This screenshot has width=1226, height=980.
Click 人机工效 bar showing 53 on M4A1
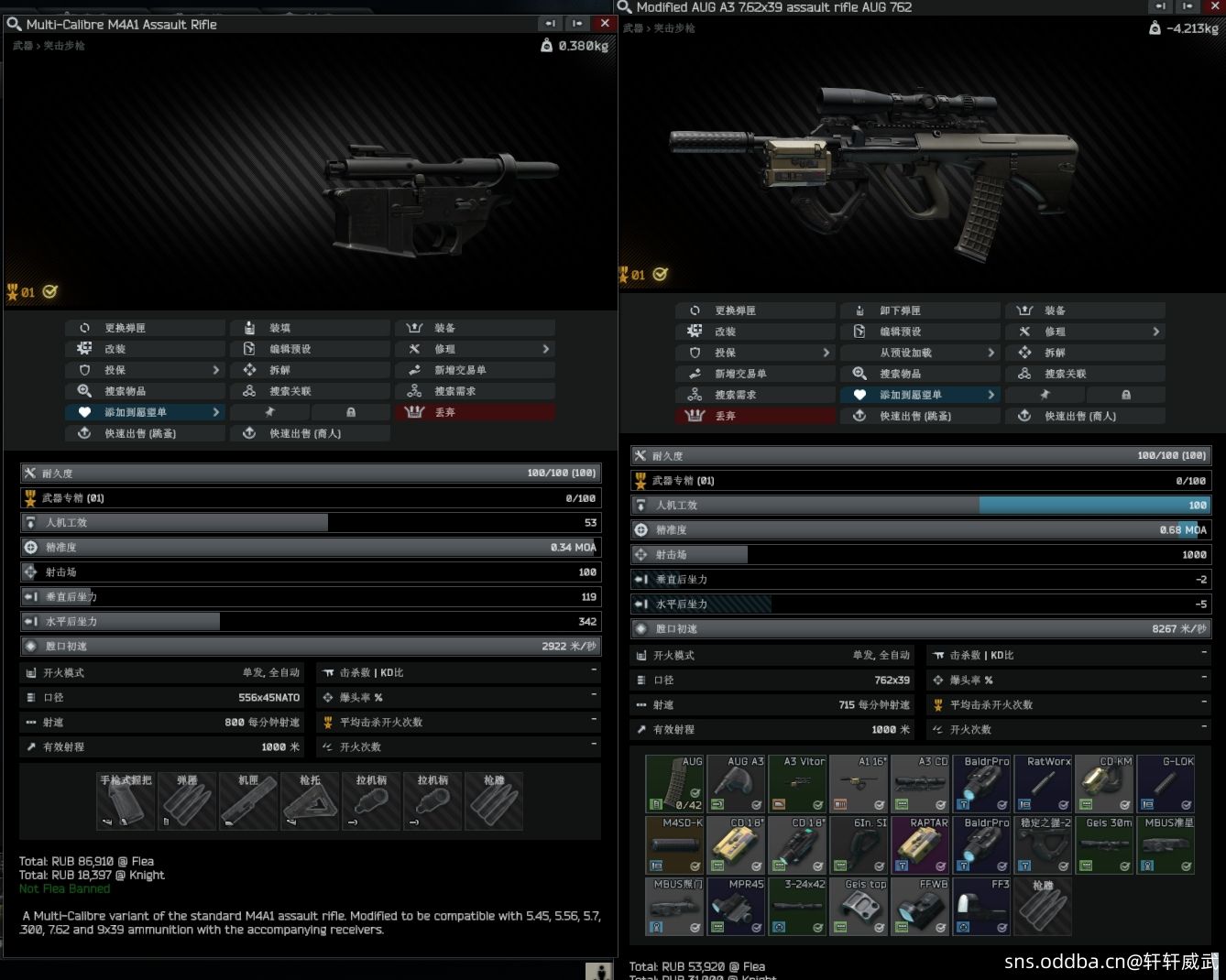(311, 522)
